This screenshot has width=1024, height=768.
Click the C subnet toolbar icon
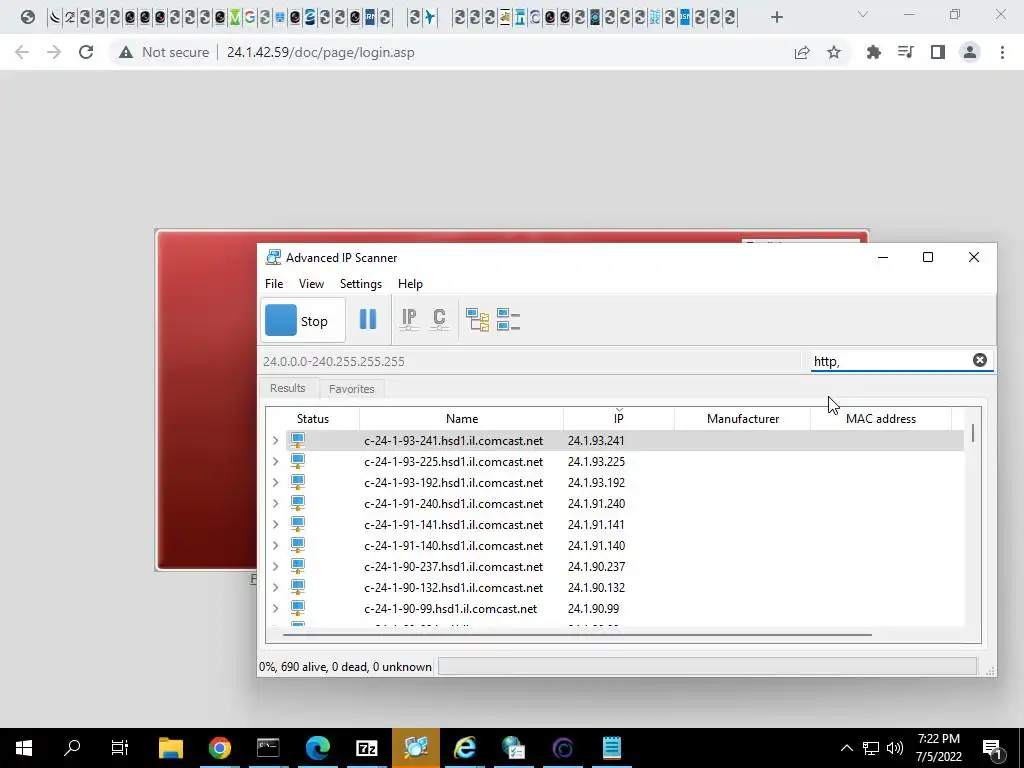pyautogui.click(x=439, y=319)
